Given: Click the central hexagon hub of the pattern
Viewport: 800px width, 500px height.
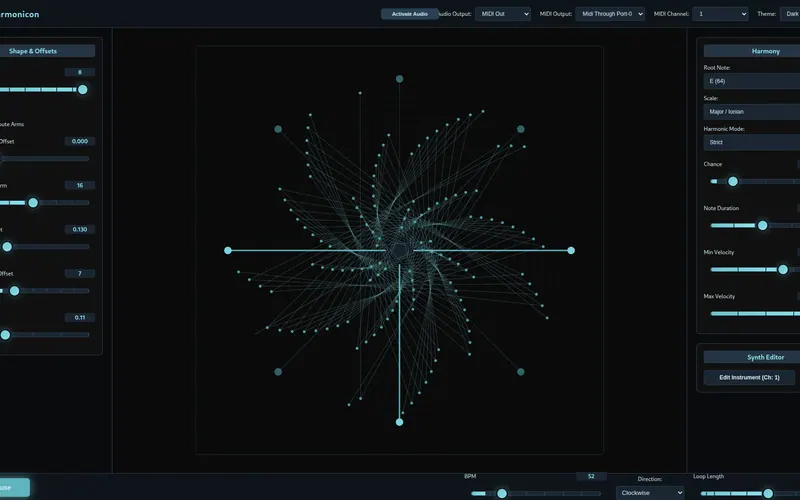Looking at the screenshot, I should (x=399, y=251).
